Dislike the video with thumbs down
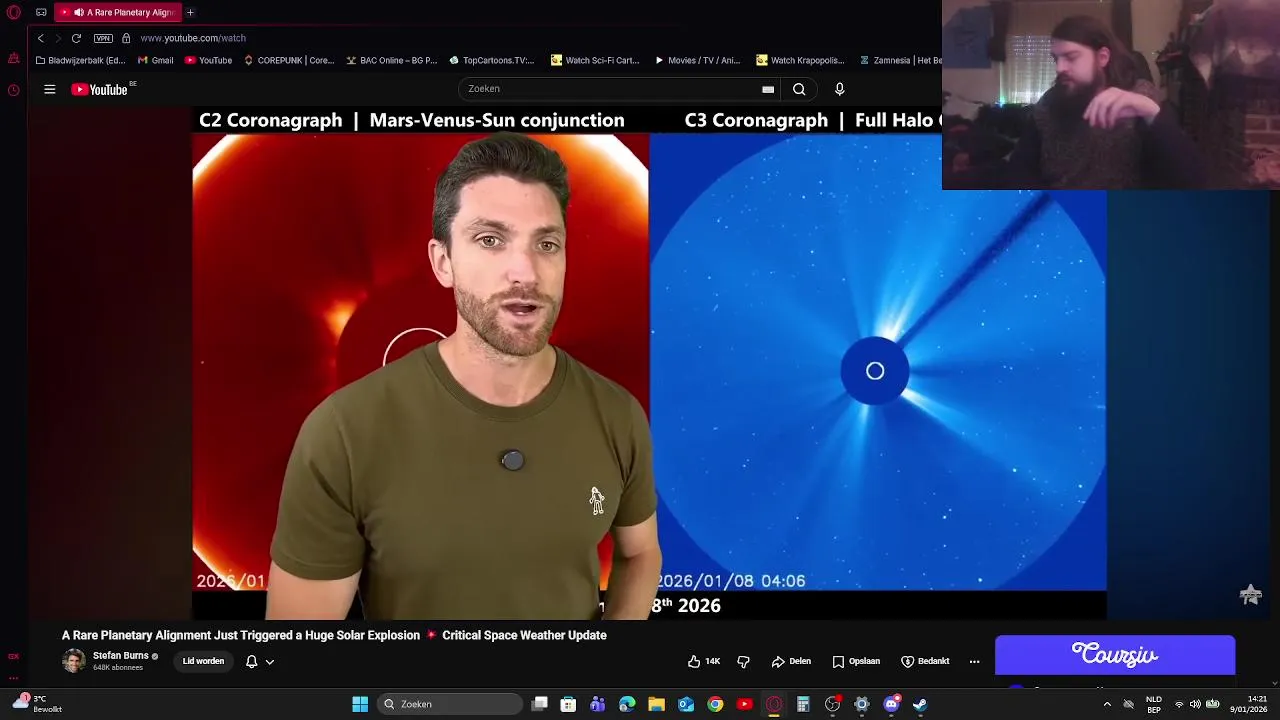The image size is (1280, 720). [743, 661]
